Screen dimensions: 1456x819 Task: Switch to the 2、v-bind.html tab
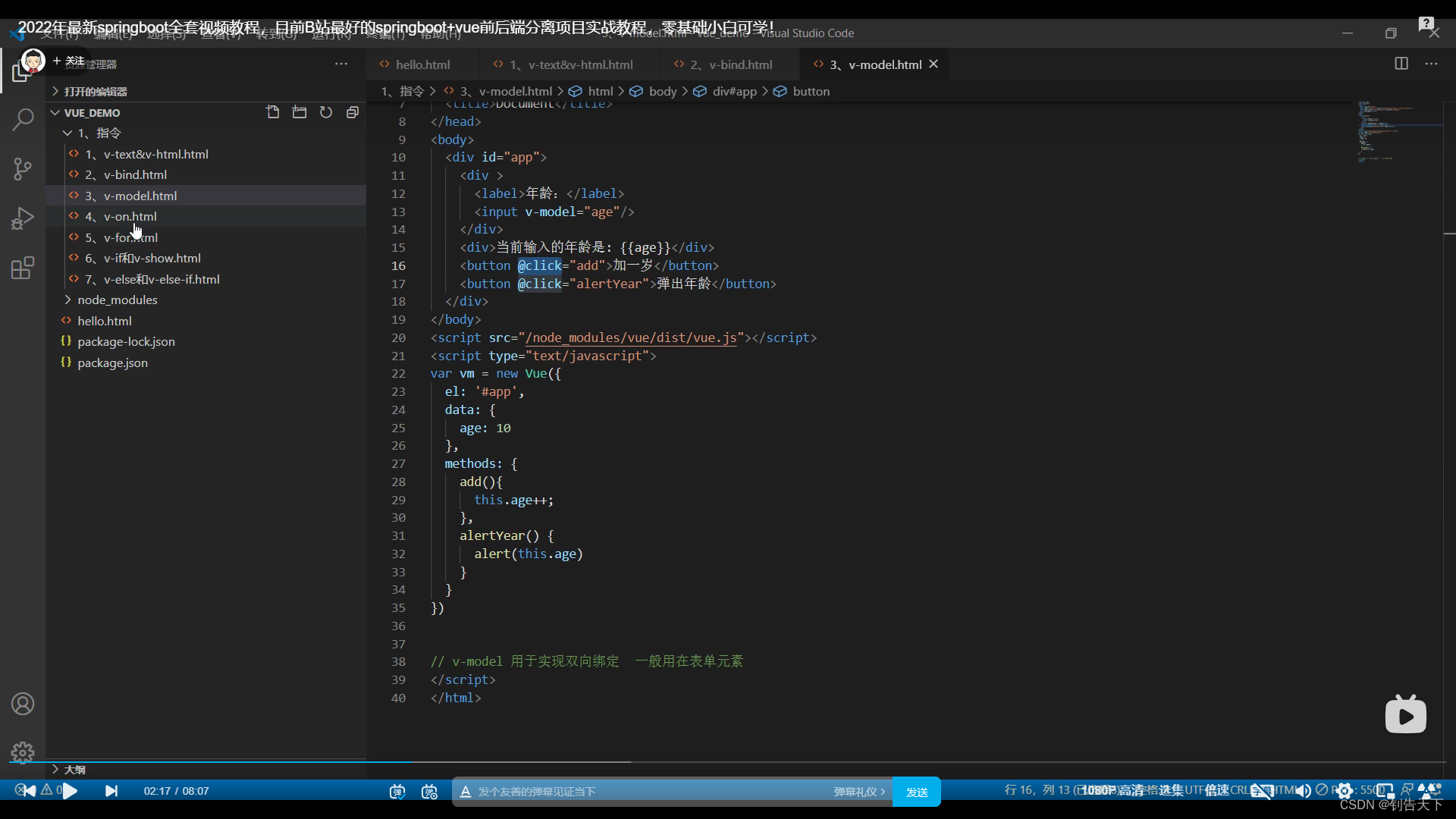(x=730, y=64)
